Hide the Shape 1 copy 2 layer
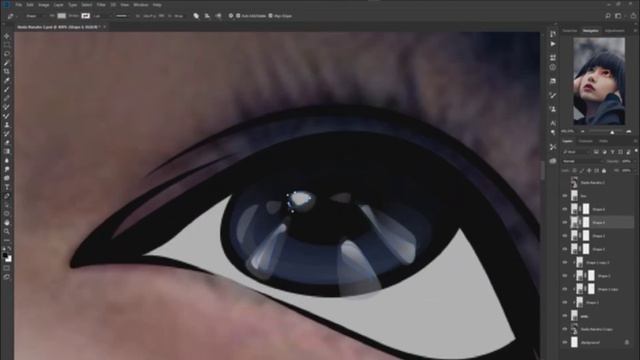Image resolution: width=640 pixels, height=360 pixels. [565, 262]
